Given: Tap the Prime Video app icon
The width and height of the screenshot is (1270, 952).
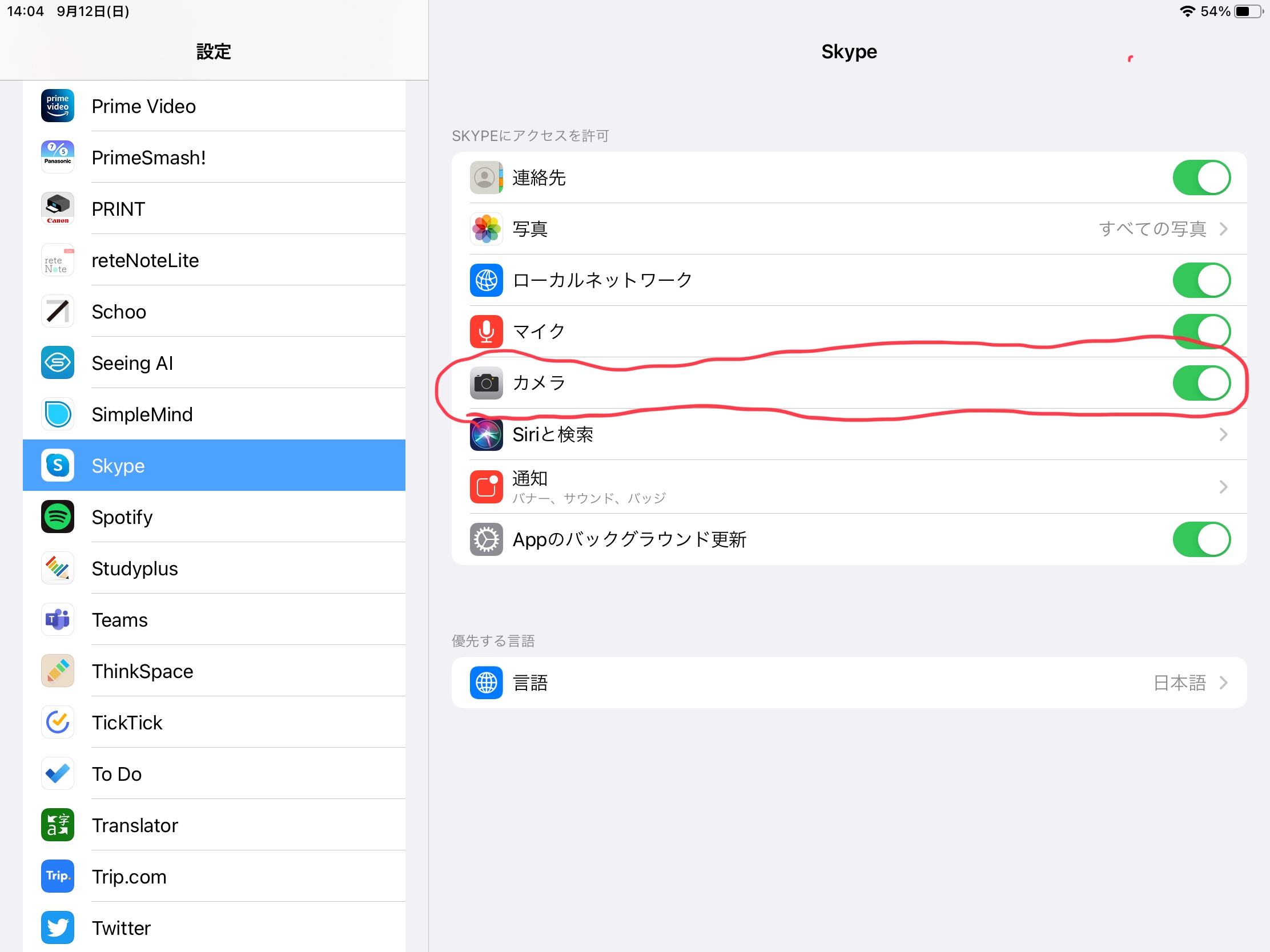Looking at the screenshot, I should [x=58, y=106].
